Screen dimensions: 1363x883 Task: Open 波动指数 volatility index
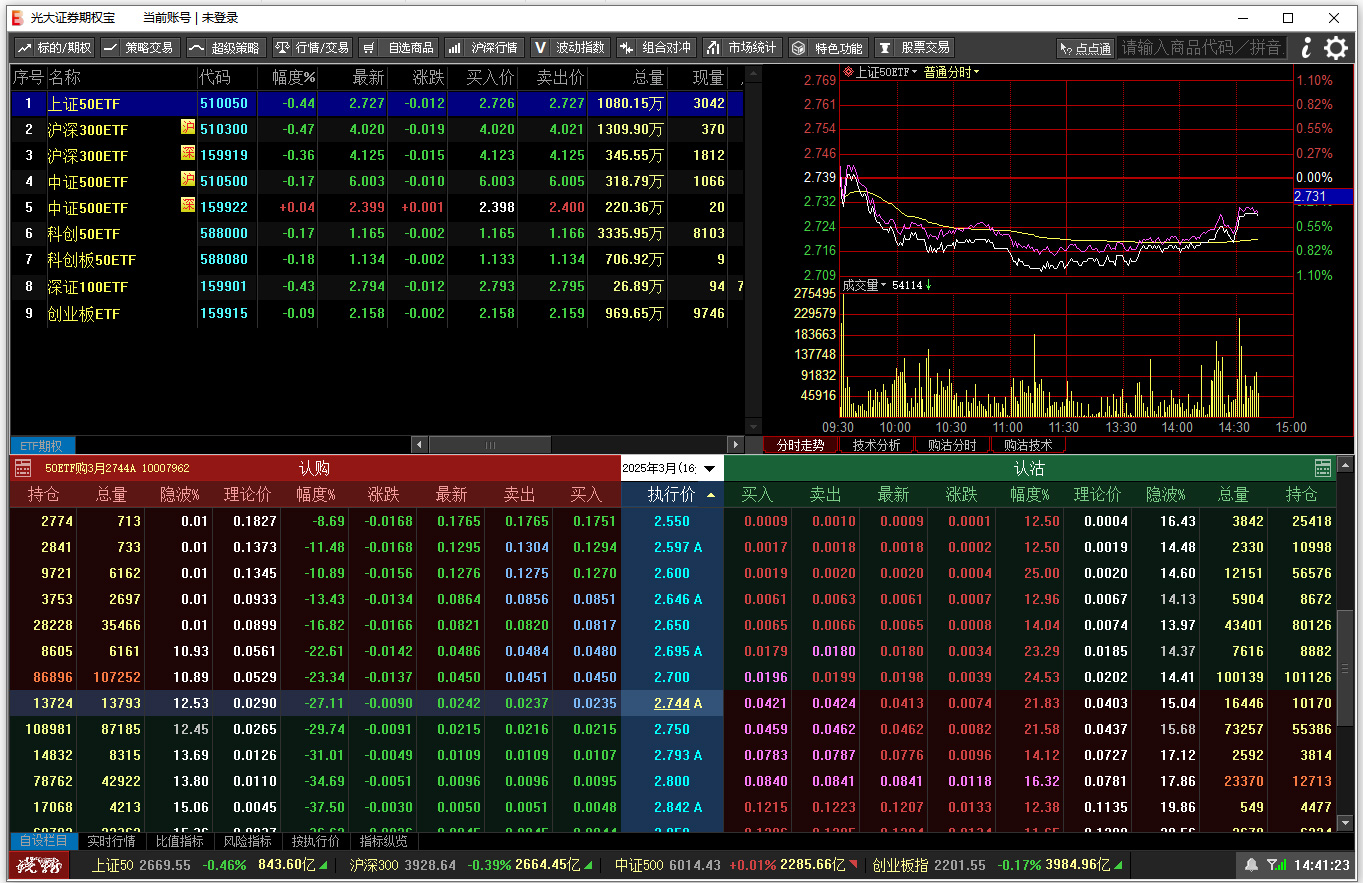(x=569, y=47)
